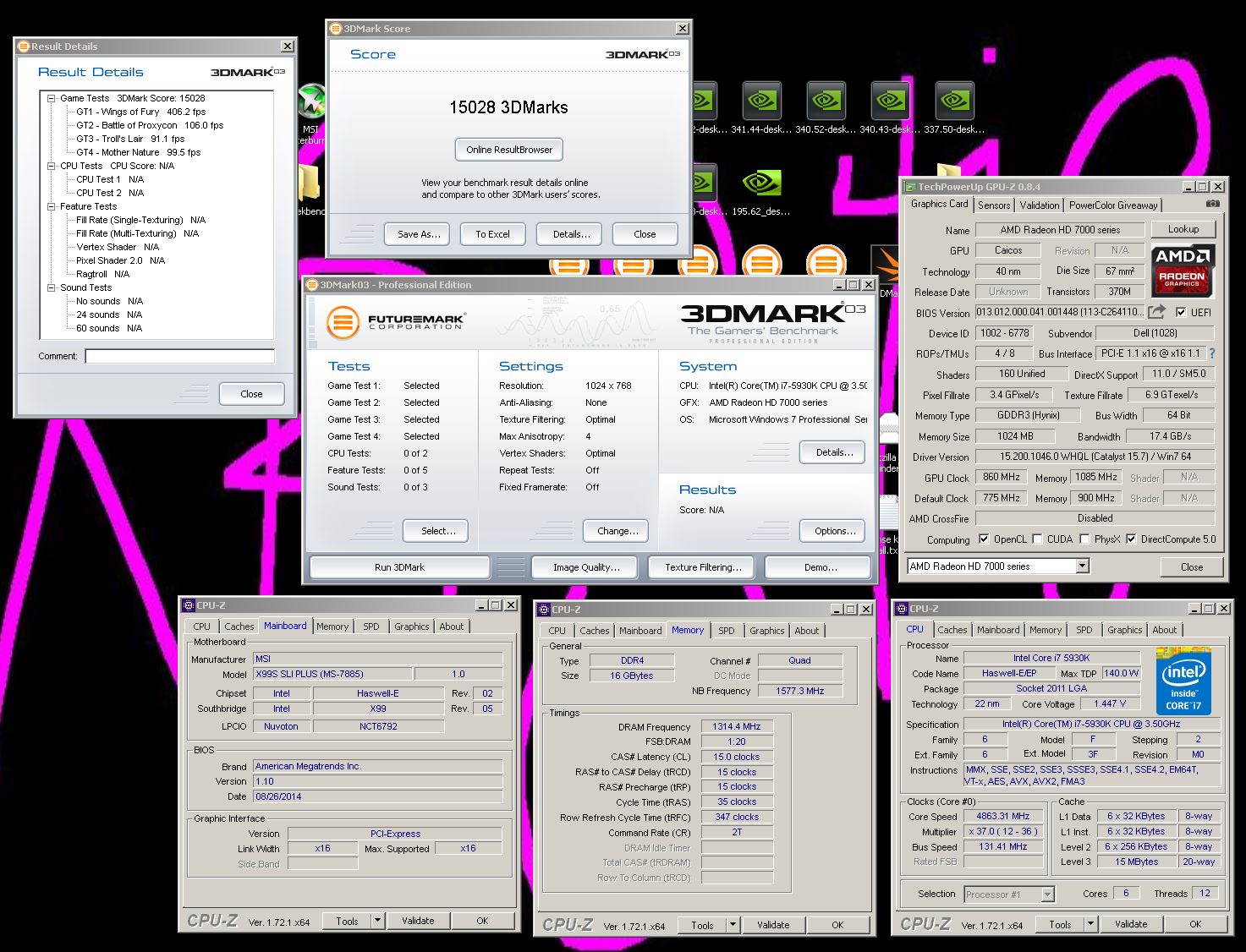
Task: Select GT1 - Wings of Fury result row
Action: 140,112
